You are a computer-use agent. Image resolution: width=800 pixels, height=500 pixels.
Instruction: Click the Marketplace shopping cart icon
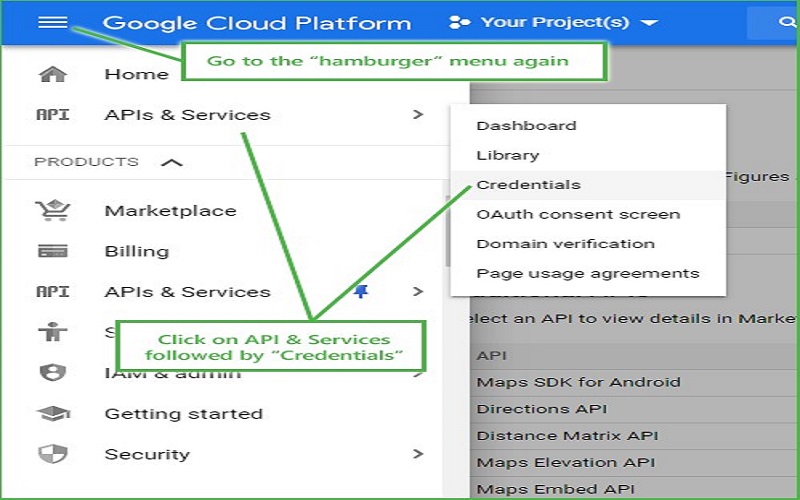click(53, 210)
